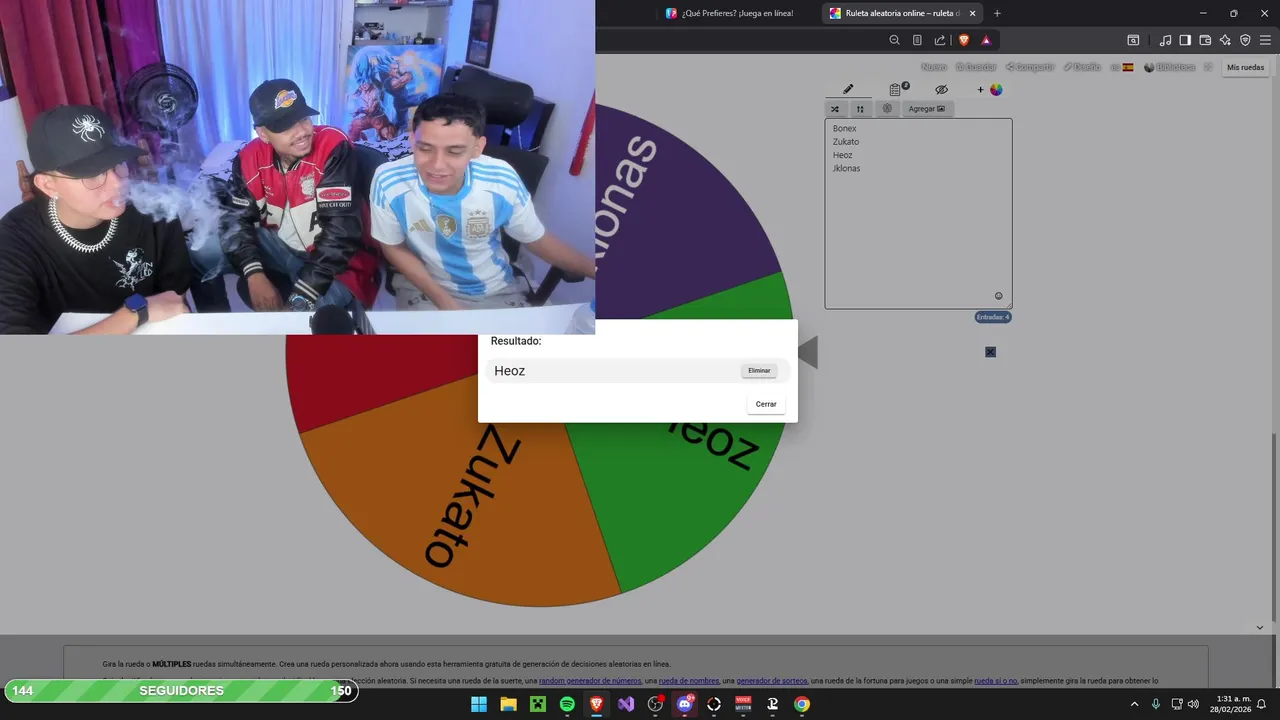The width and height of the screenshot is (1280, 720).
Task: Open the tab search icon
Action: pyautogui.click(x=1133, y=40)
